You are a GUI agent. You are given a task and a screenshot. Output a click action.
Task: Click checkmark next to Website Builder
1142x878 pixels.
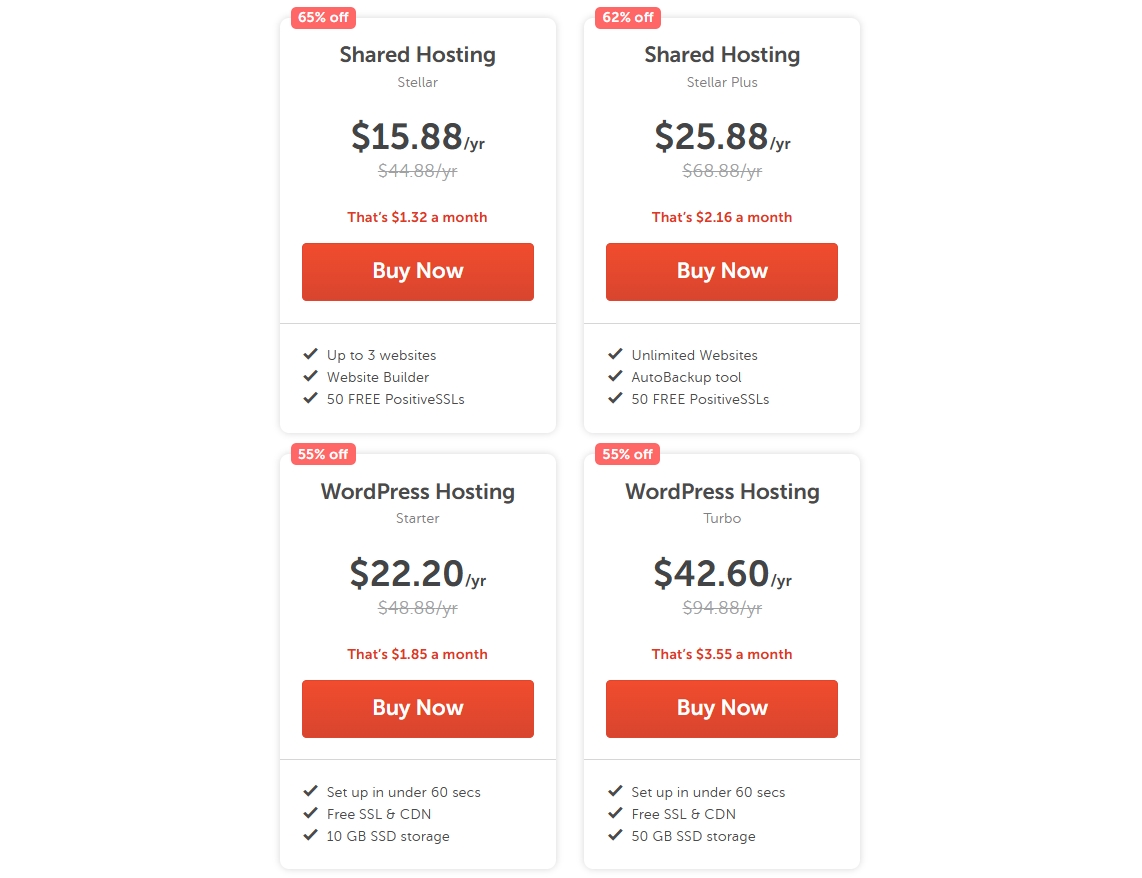[311, 376]
